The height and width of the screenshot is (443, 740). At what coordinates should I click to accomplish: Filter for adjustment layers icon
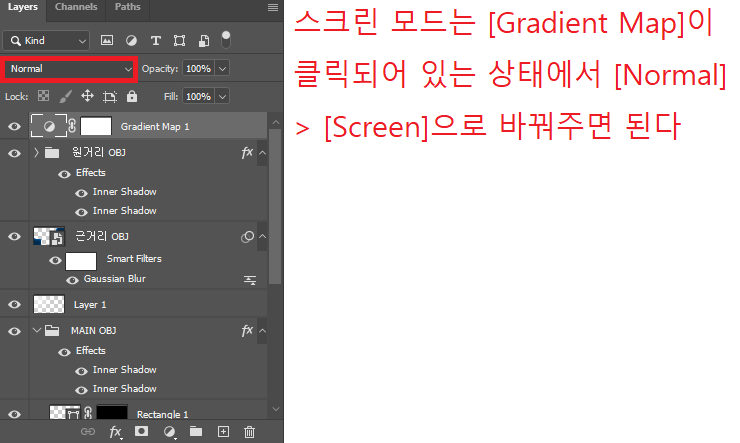click(x=131, y=41)
